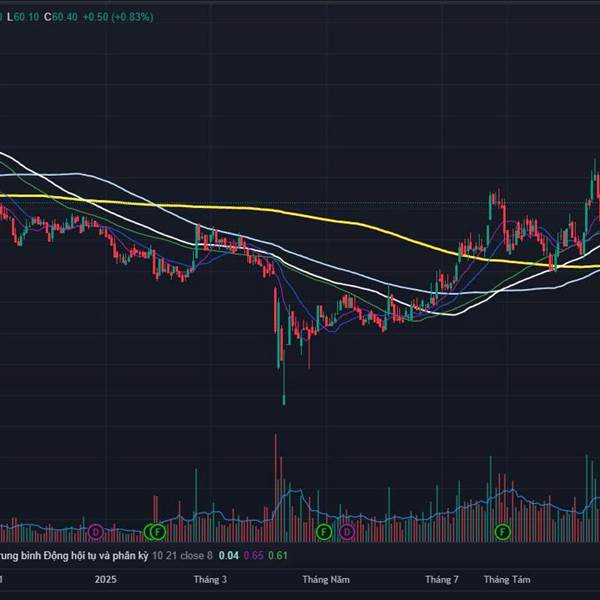
Task: Click the price change +0.50 (+0.83%)
Action: [118, 17]
